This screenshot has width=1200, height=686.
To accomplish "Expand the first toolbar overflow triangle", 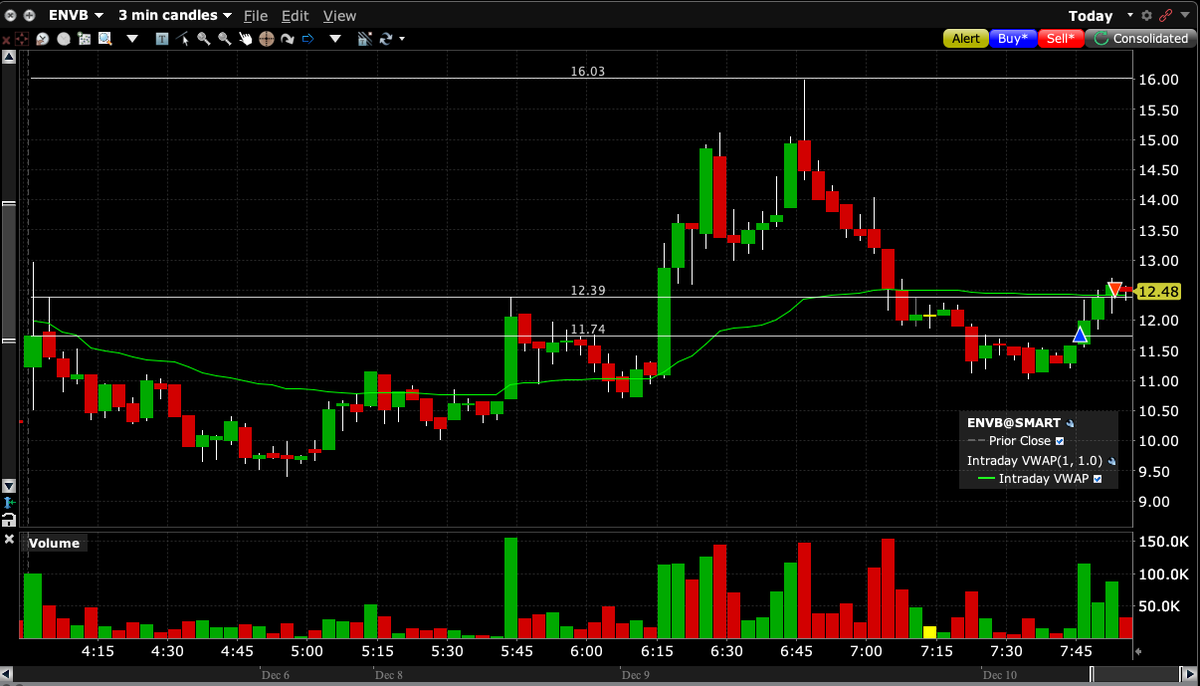I will 132,39.
